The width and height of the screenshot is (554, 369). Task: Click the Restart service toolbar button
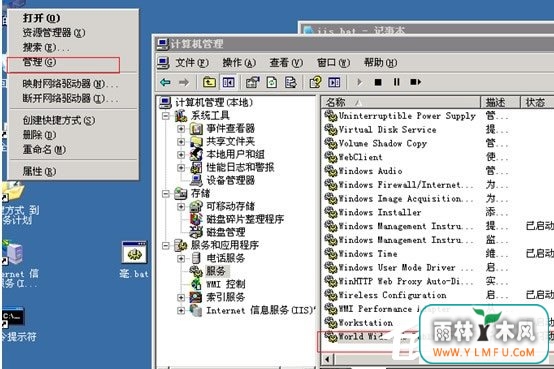pos(416,82)
